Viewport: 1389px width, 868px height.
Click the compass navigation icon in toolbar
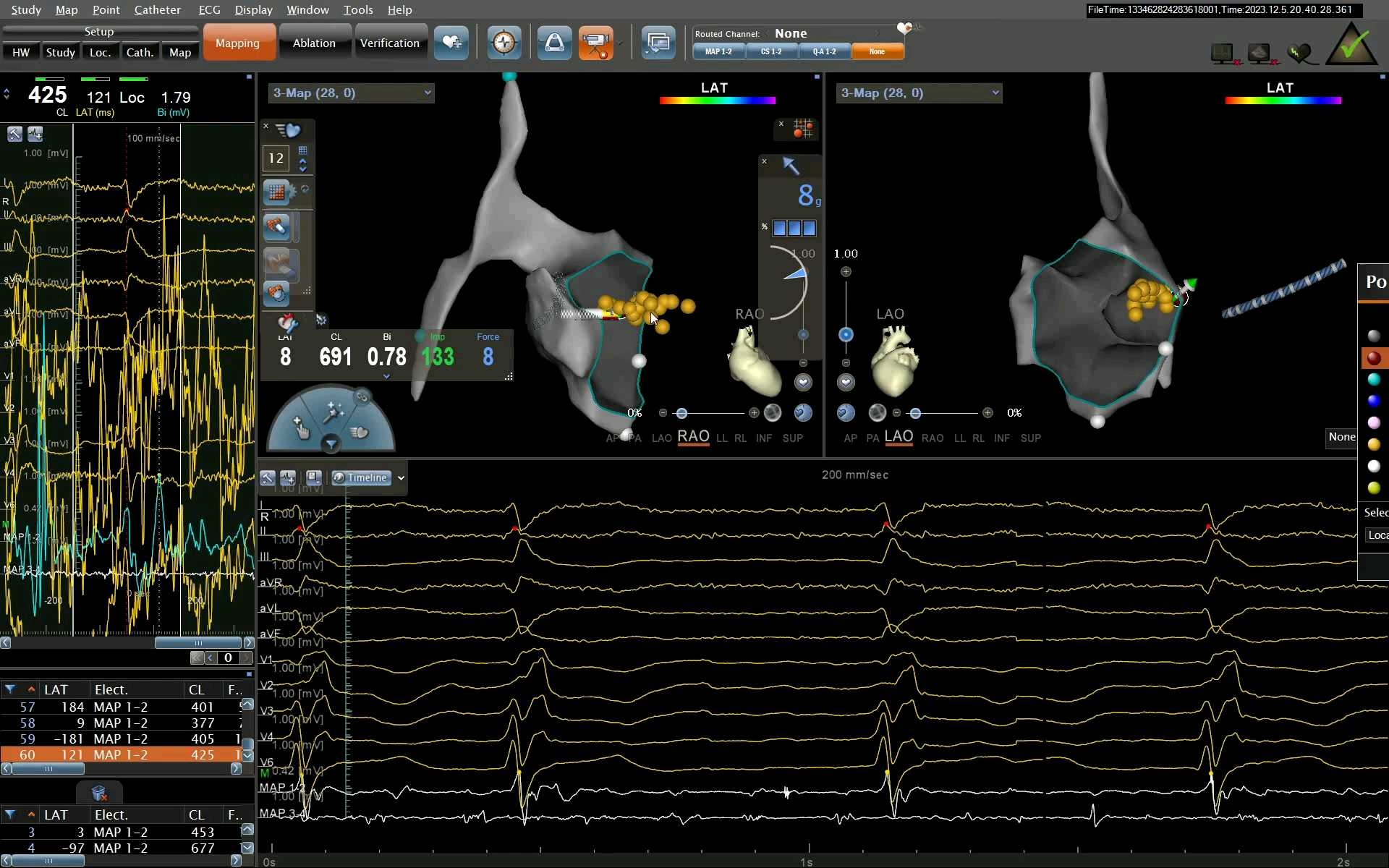coord(504,43)
